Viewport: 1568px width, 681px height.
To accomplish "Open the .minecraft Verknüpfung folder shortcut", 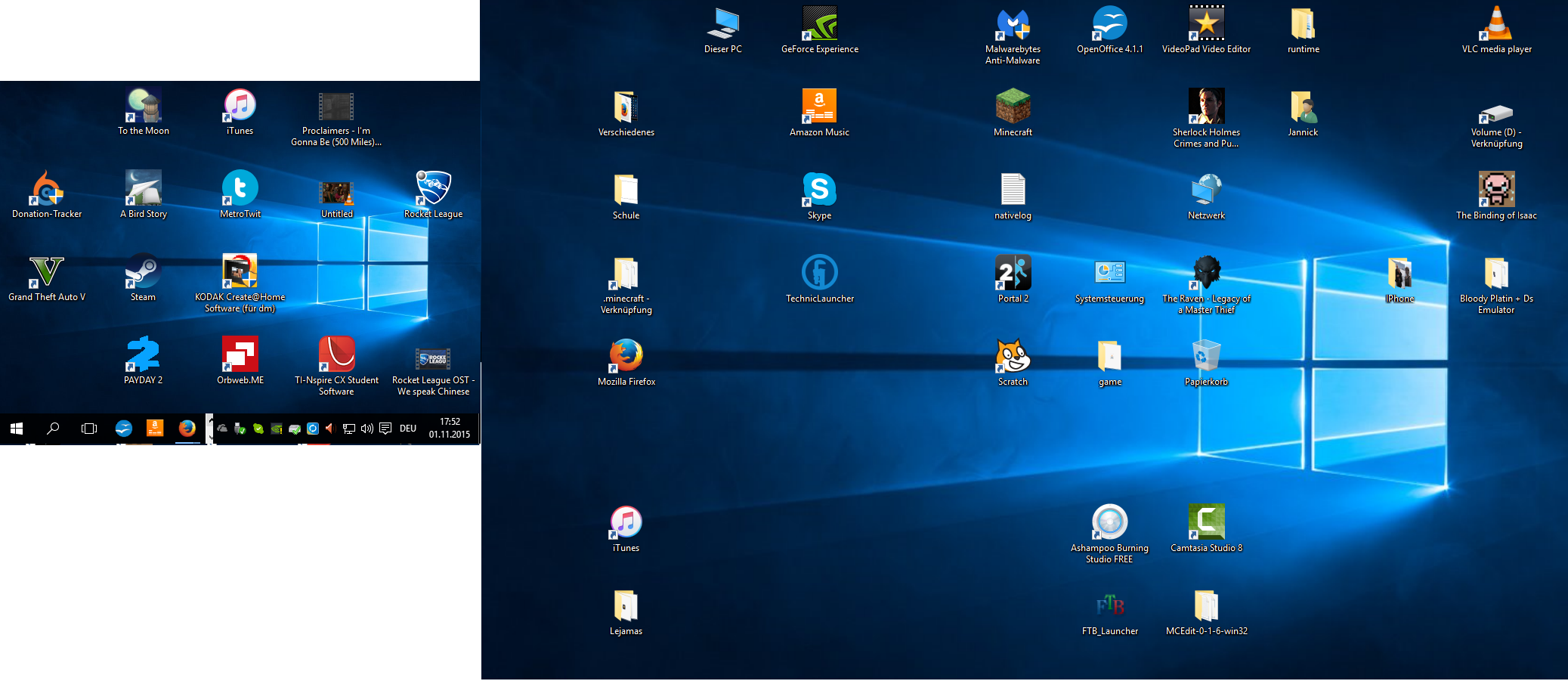I will (x=626, y=286).
